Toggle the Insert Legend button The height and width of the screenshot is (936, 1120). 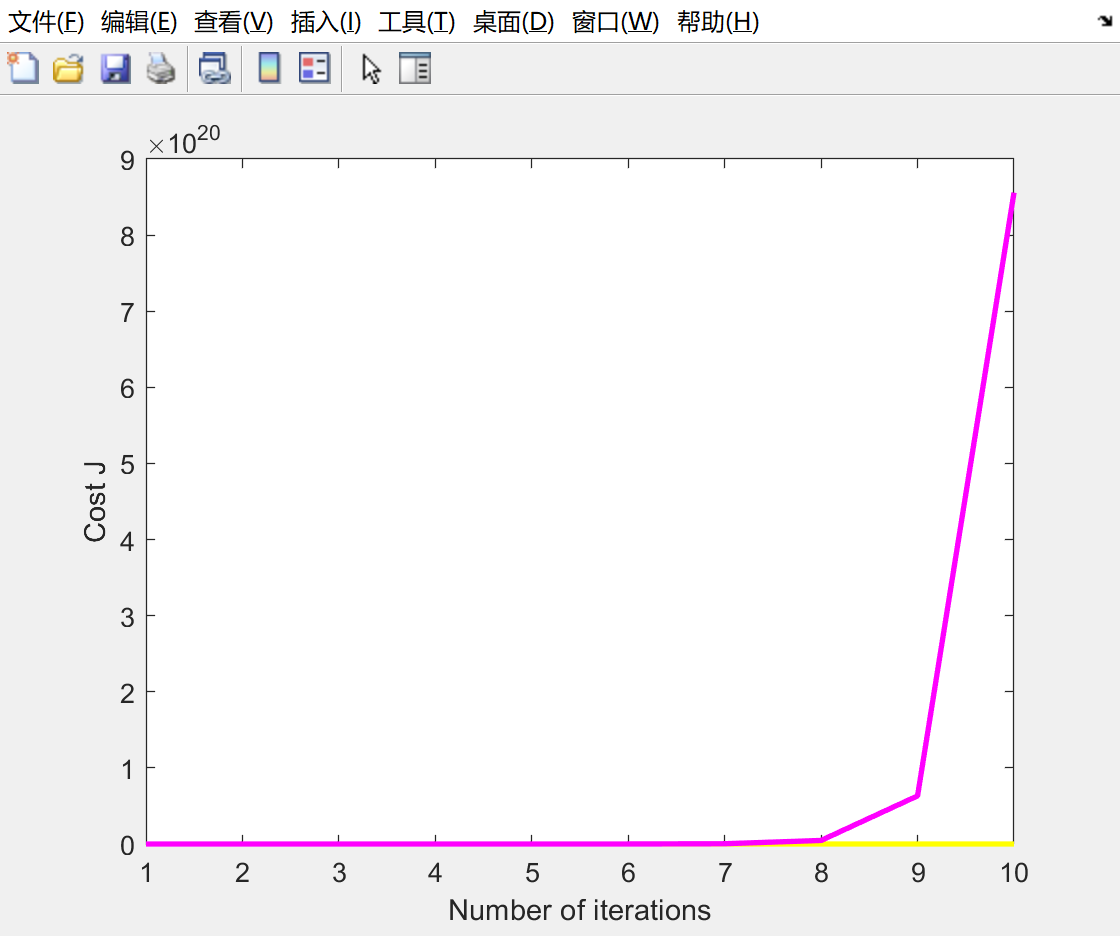pos(314,69)
